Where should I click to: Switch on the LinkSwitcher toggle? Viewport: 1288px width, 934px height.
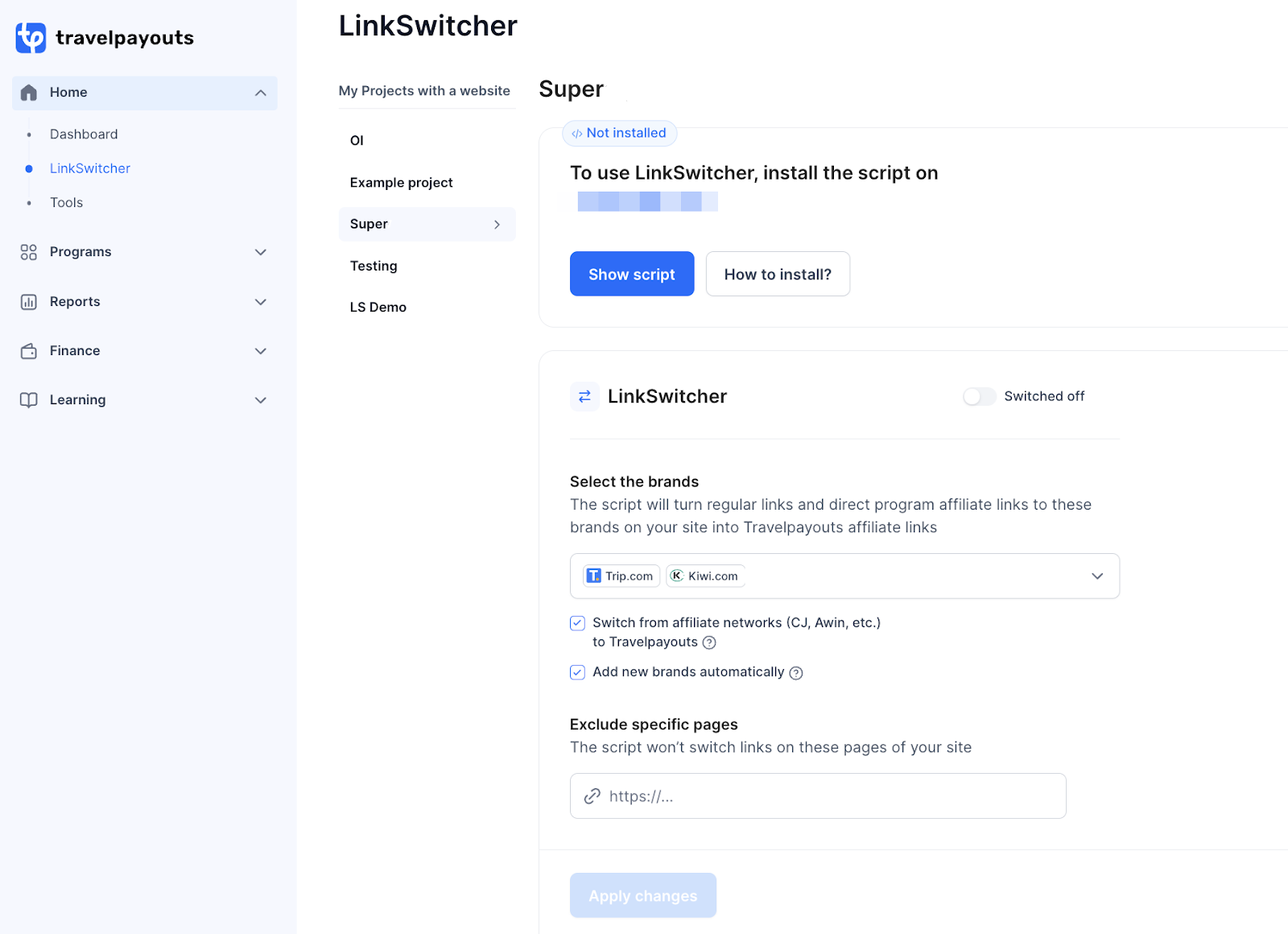[979, 396]
